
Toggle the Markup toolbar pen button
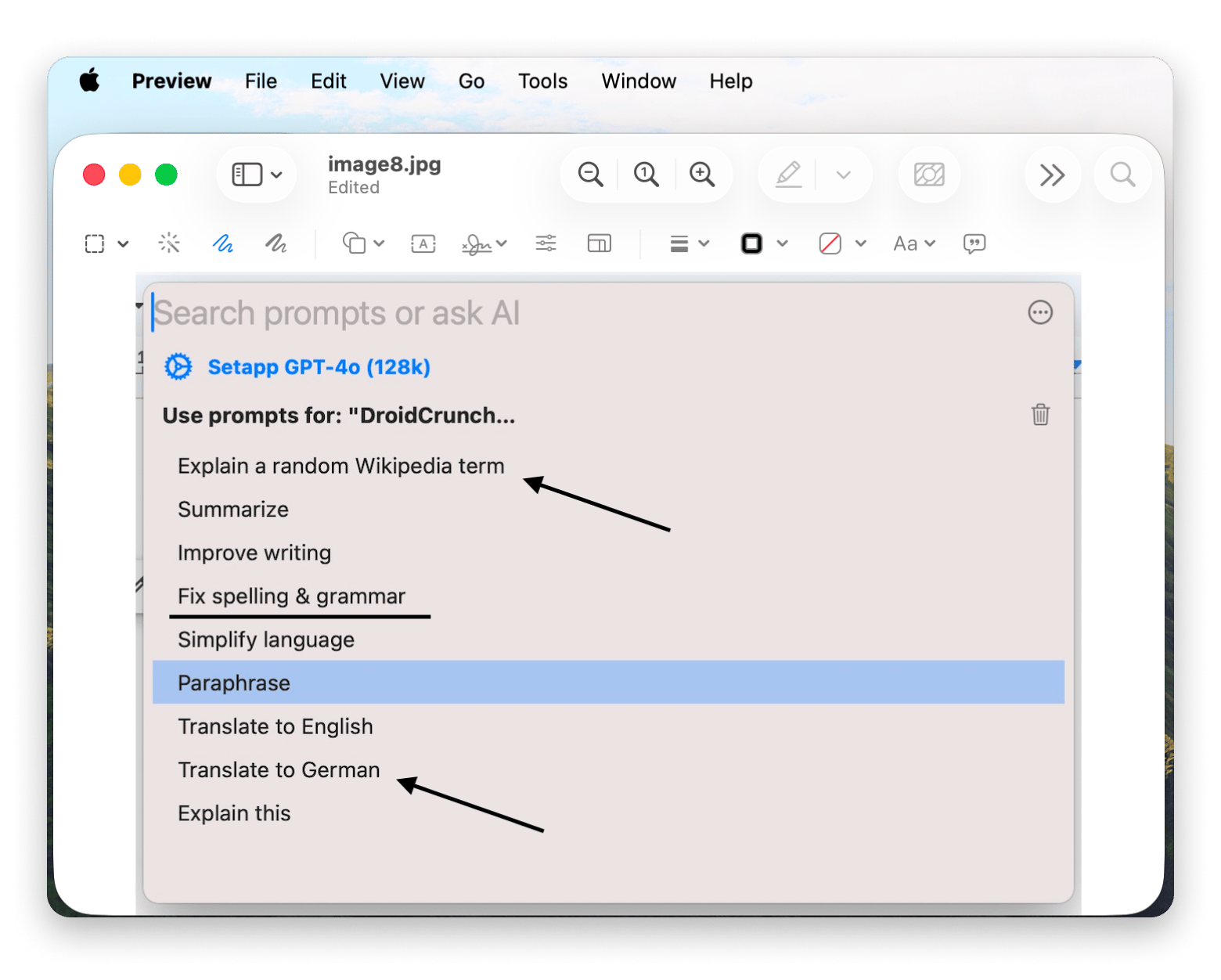click(x=788, y=175)
